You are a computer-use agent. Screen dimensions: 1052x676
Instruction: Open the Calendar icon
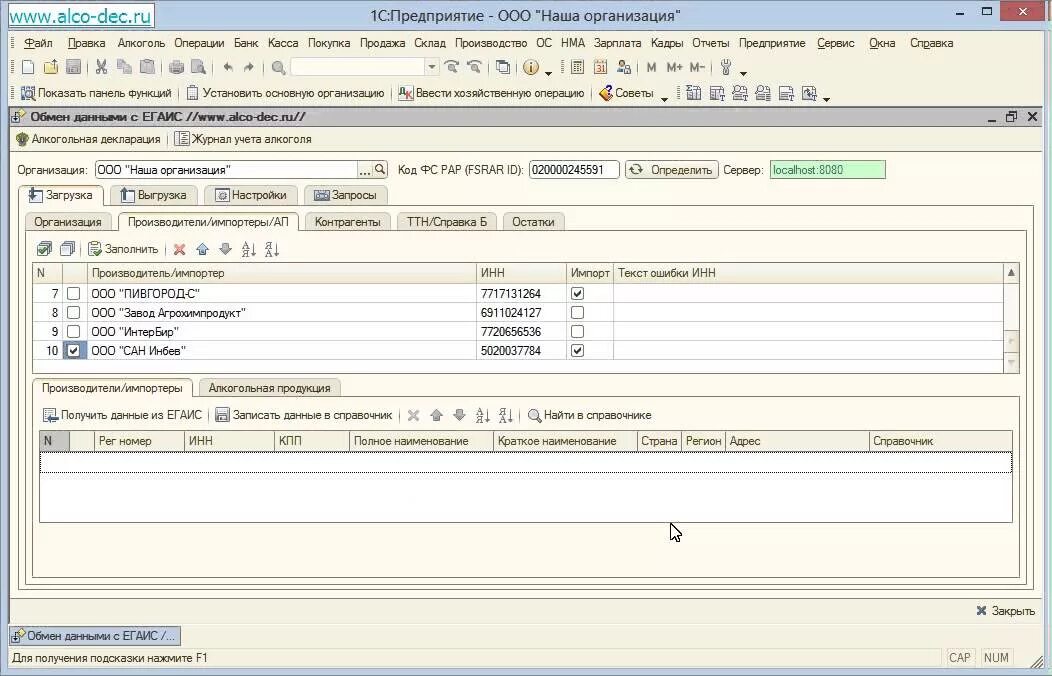click(600, 67)
